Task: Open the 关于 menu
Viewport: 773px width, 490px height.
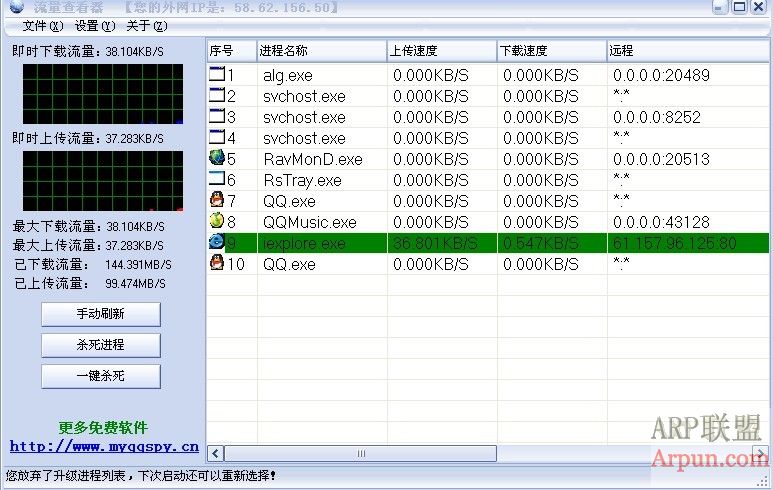Action: (147, 26)
